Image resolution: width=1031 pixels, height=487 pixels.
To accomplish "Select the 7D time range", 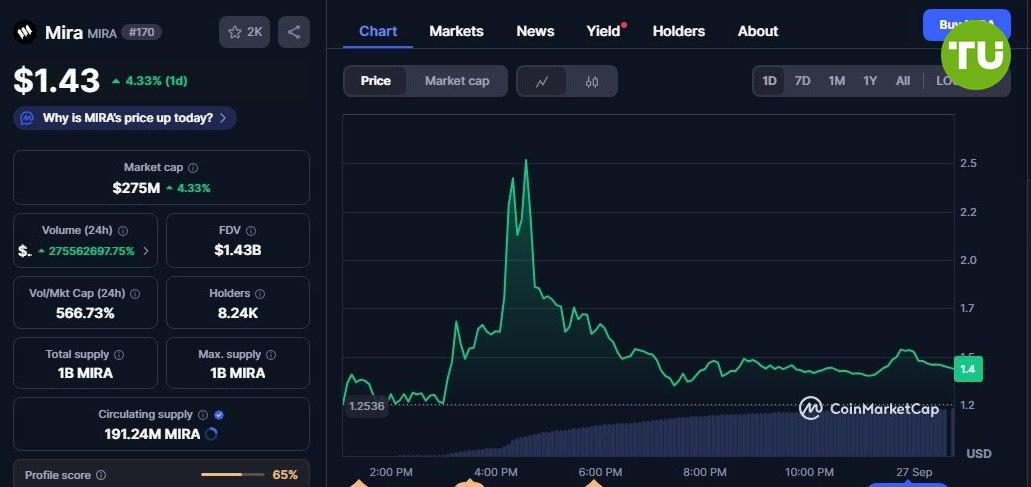I will [802, 81].
